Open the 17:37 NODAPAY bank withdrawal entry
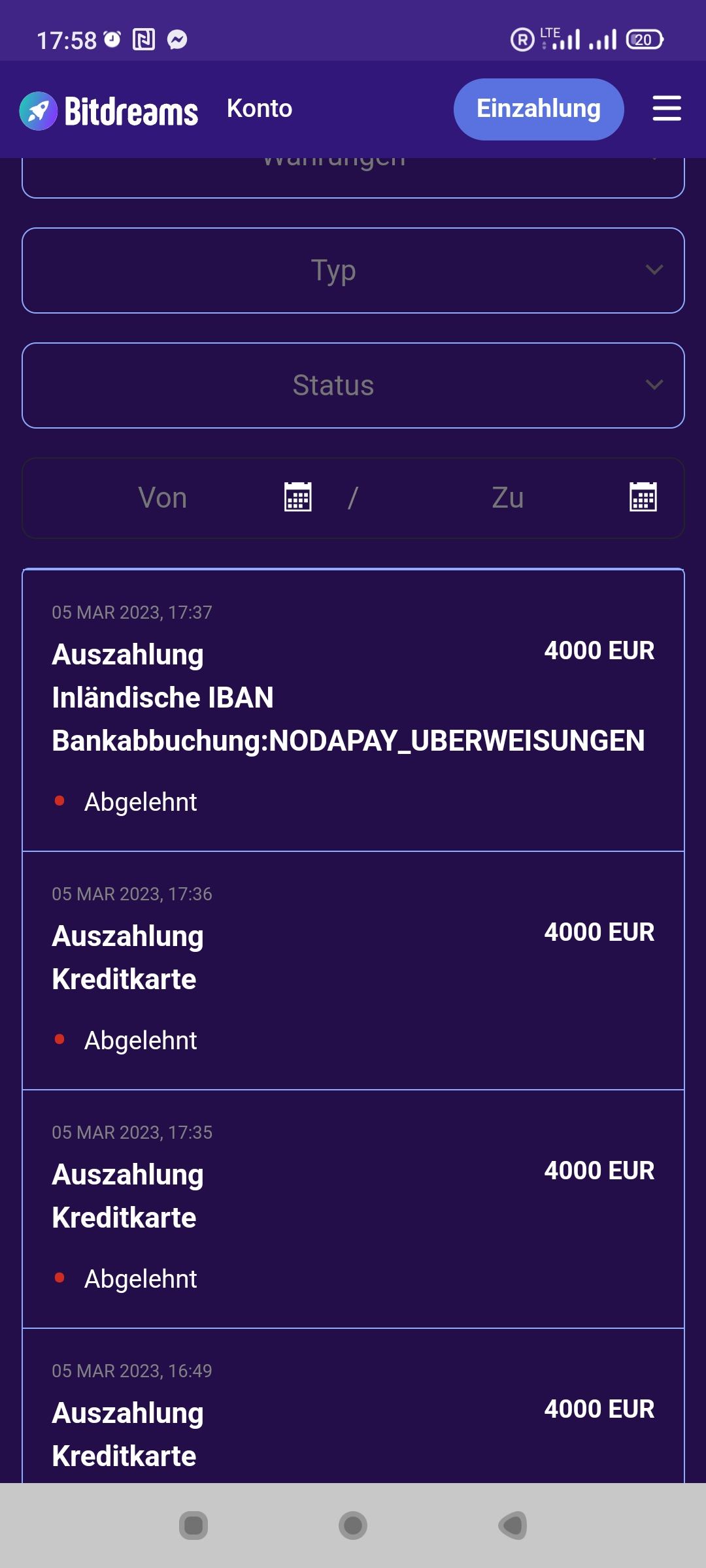The width and height of the screenshot is (706, 1568). tap(353, 711)
